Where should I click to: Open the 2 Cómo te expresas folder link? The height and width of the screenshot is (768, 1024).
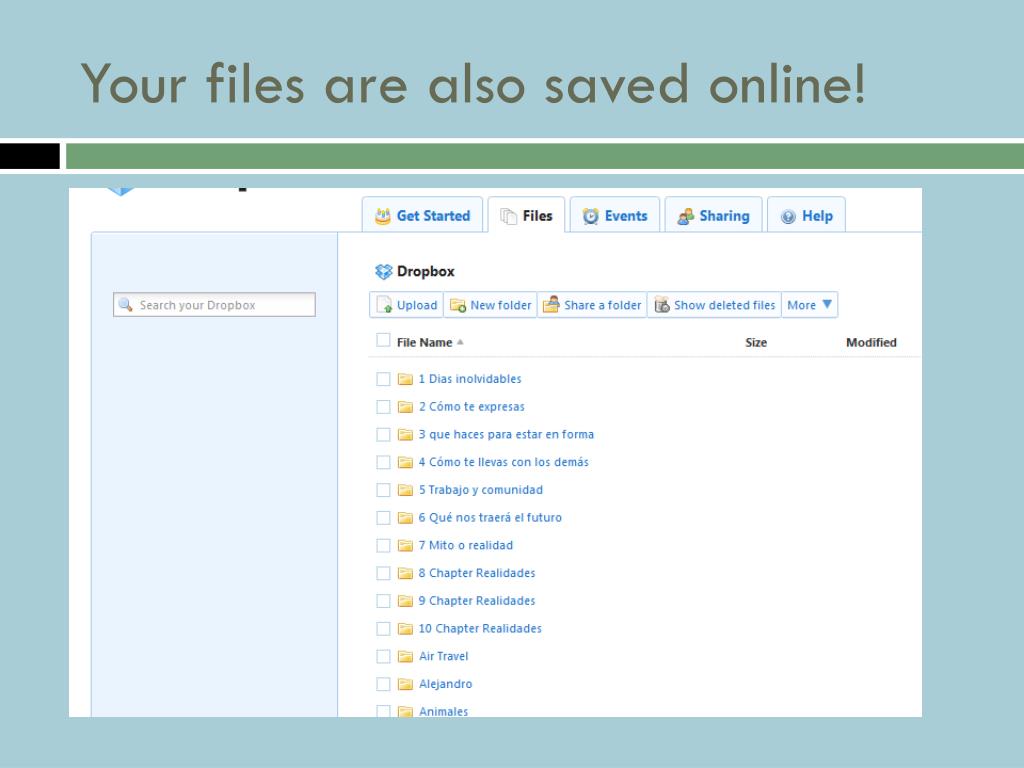472,406
